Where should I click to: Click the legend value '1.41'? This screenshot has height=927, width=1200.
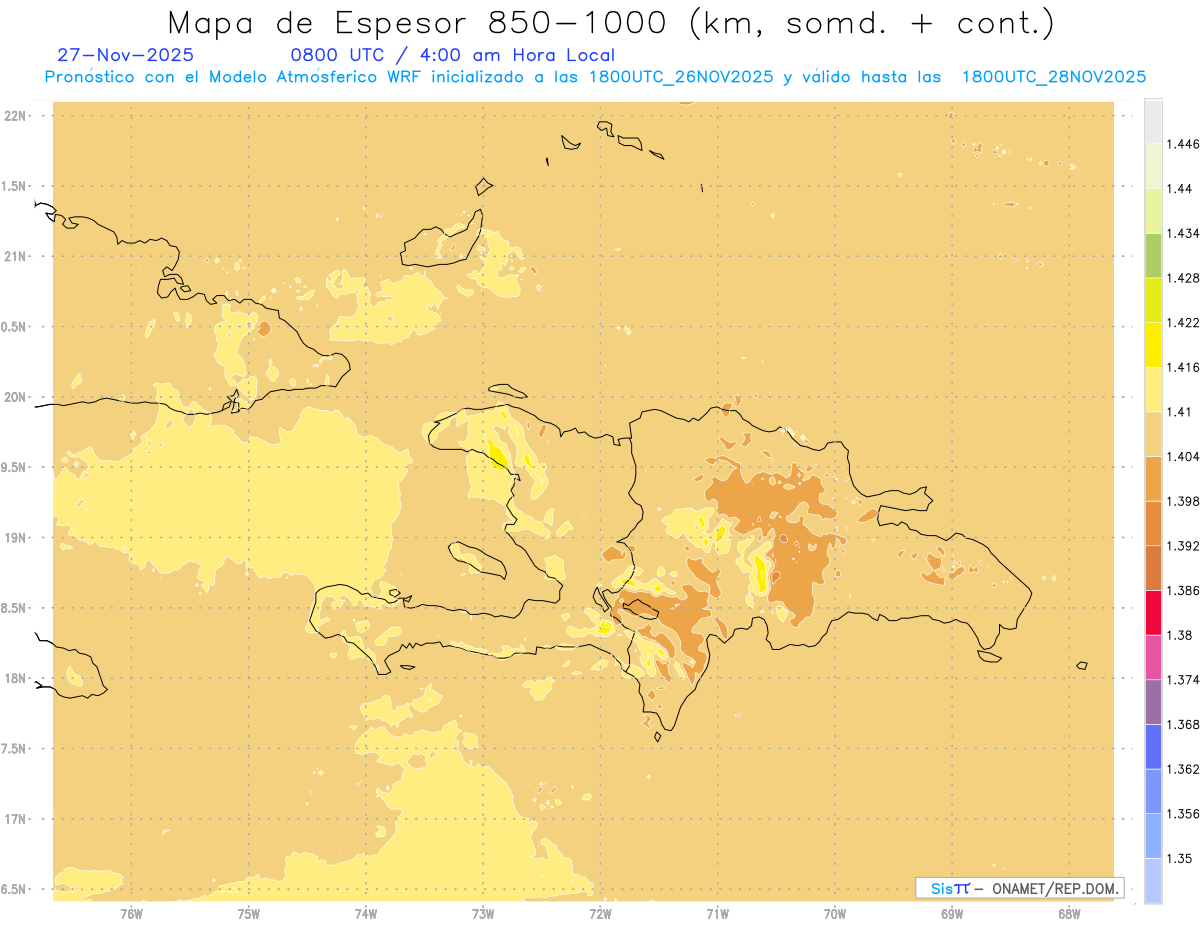[1180, 412]
